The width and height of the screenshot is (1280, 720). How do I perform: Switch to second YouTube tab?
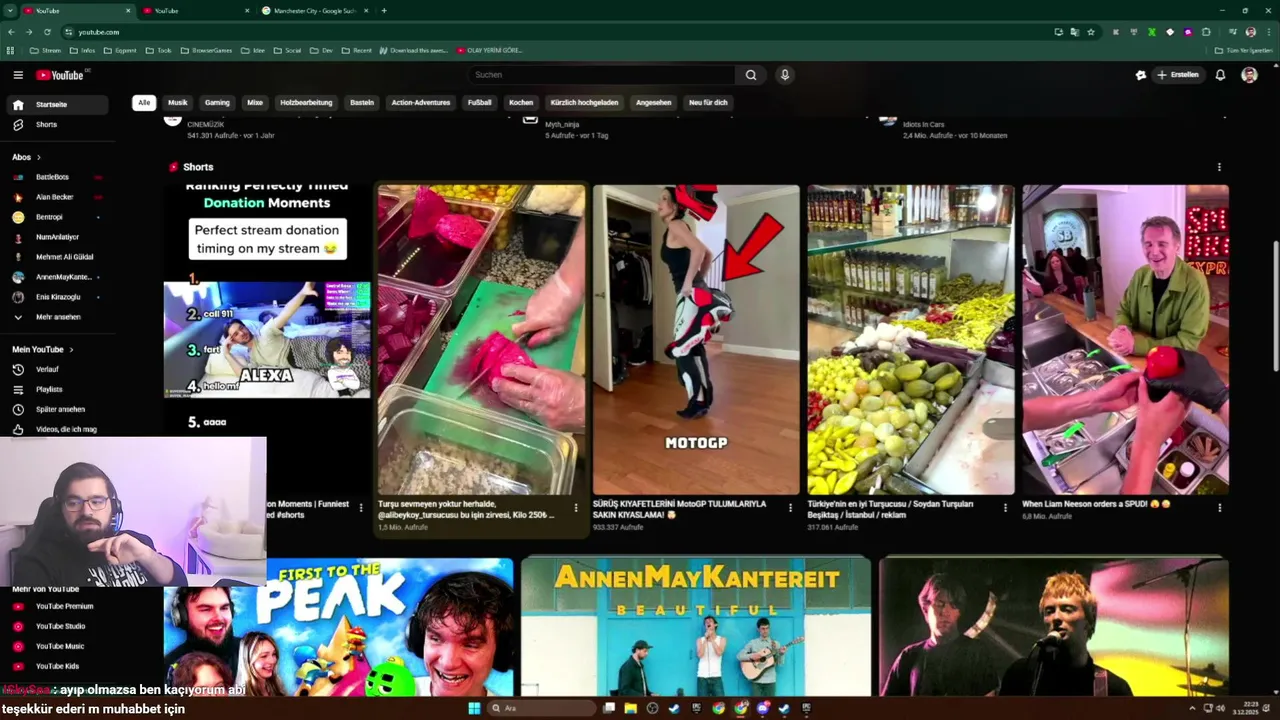pyautogui.click(x=195, y=11)
